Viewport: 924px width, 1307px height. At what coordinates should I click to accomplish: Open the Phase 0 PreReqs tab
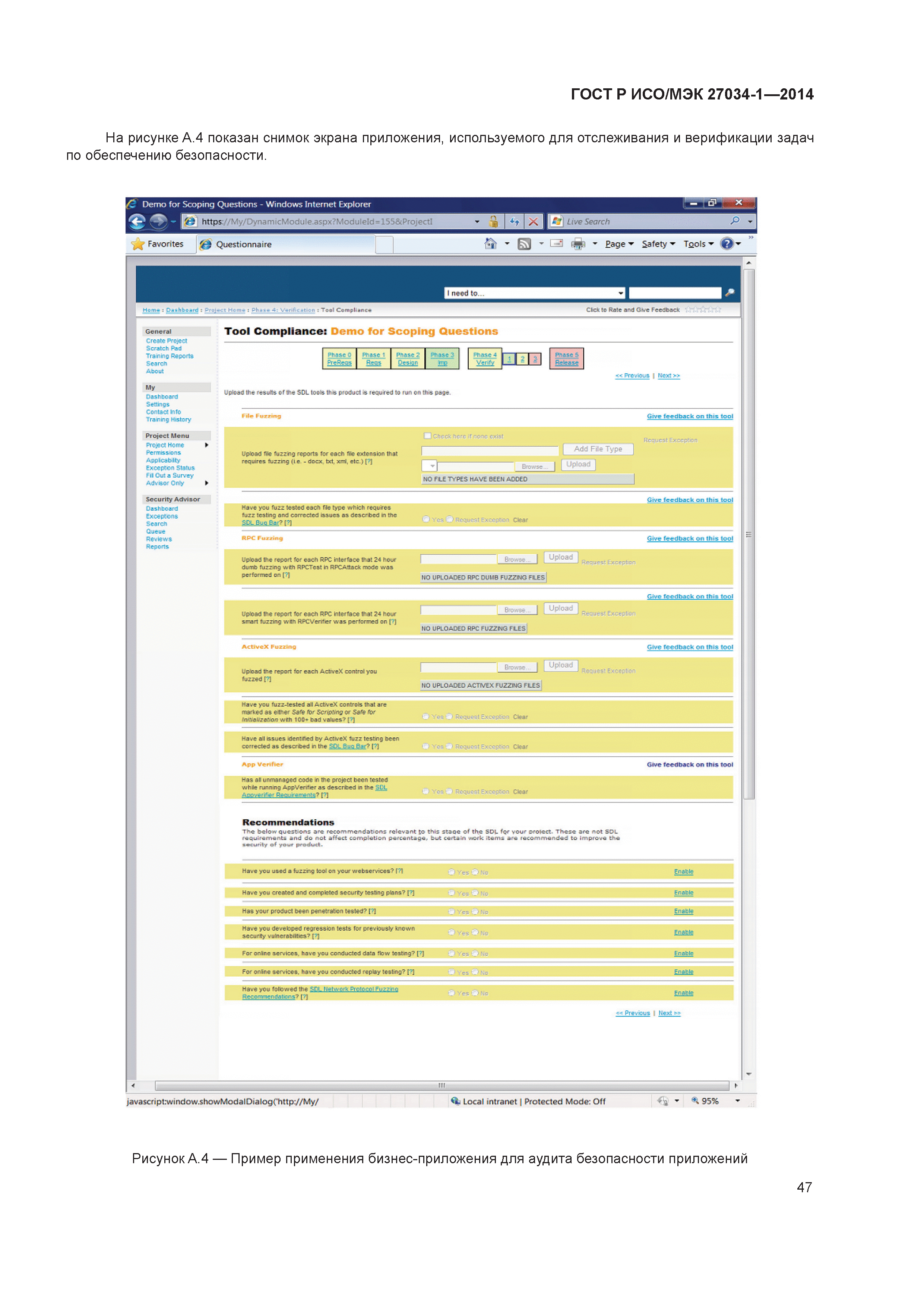point(339,359)
